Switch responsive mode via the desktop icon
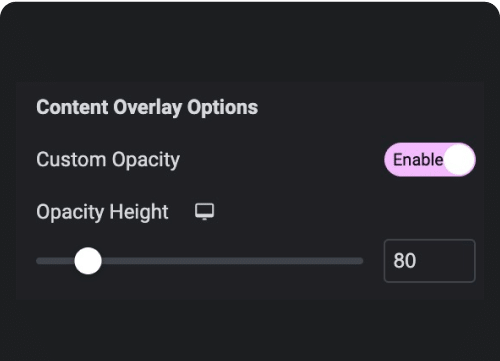Image resolution: width=500 pixels, height=361 pixels. 204,212
